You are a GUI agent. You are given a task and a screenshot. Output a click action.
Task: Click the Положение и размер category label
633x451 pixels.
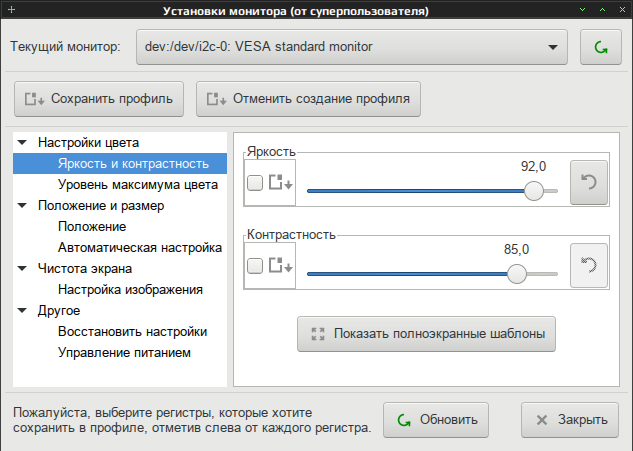point(101,206)
